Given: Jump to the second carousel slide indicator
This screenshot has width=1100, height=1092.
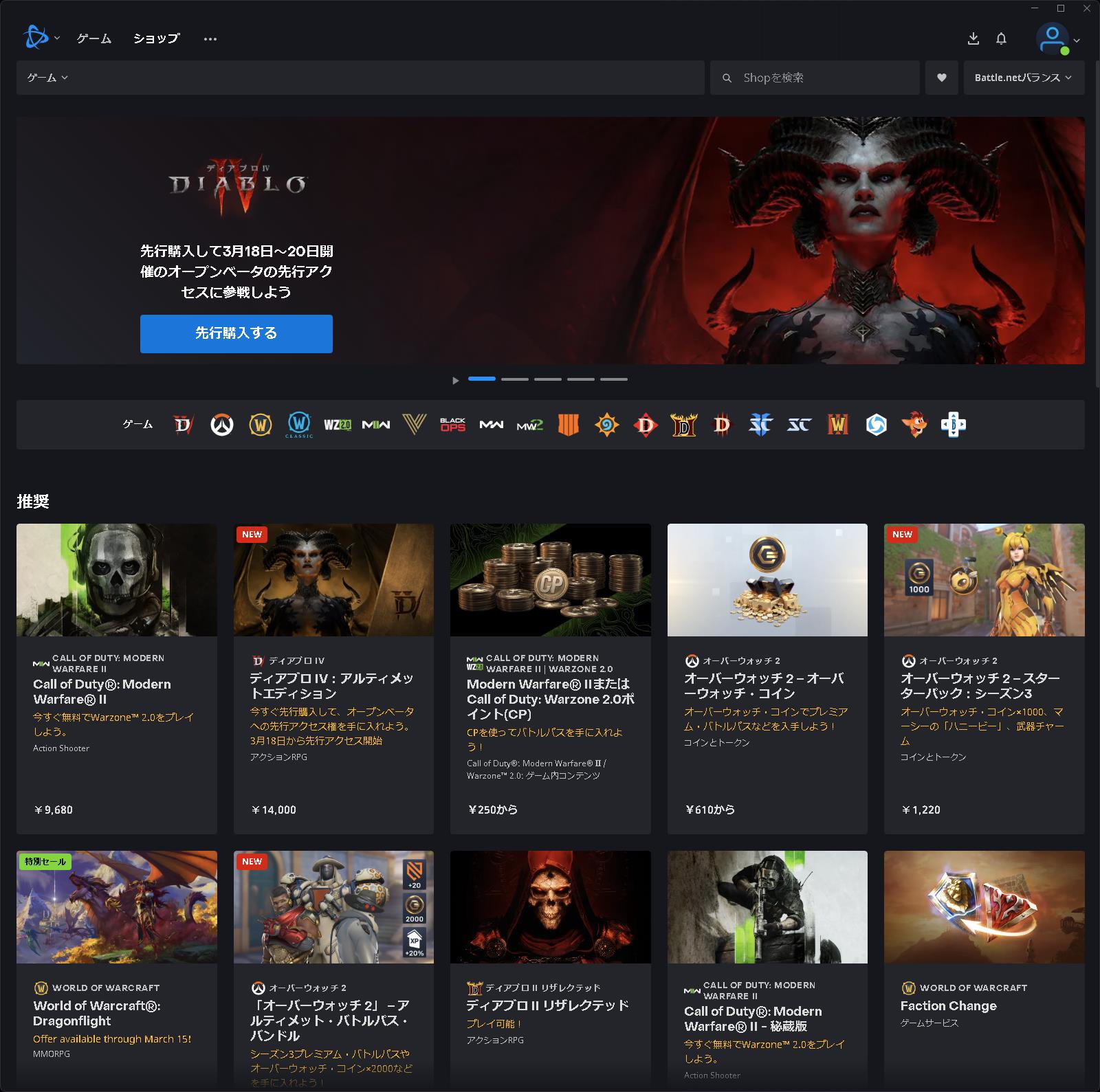Looking at the screenshot, I should (515, 379).
